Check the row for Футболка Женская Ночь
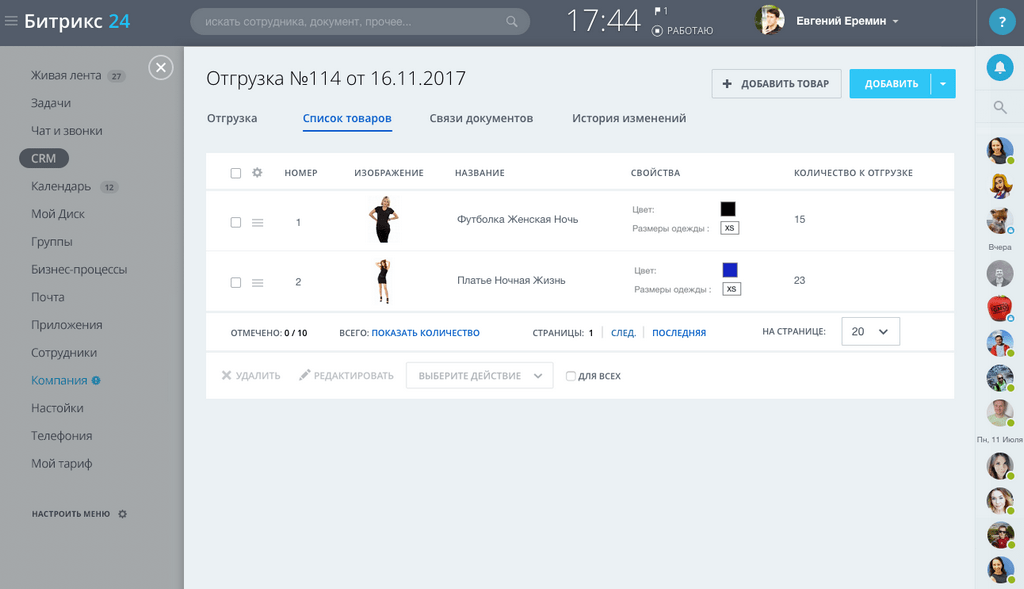 [236, 223]
